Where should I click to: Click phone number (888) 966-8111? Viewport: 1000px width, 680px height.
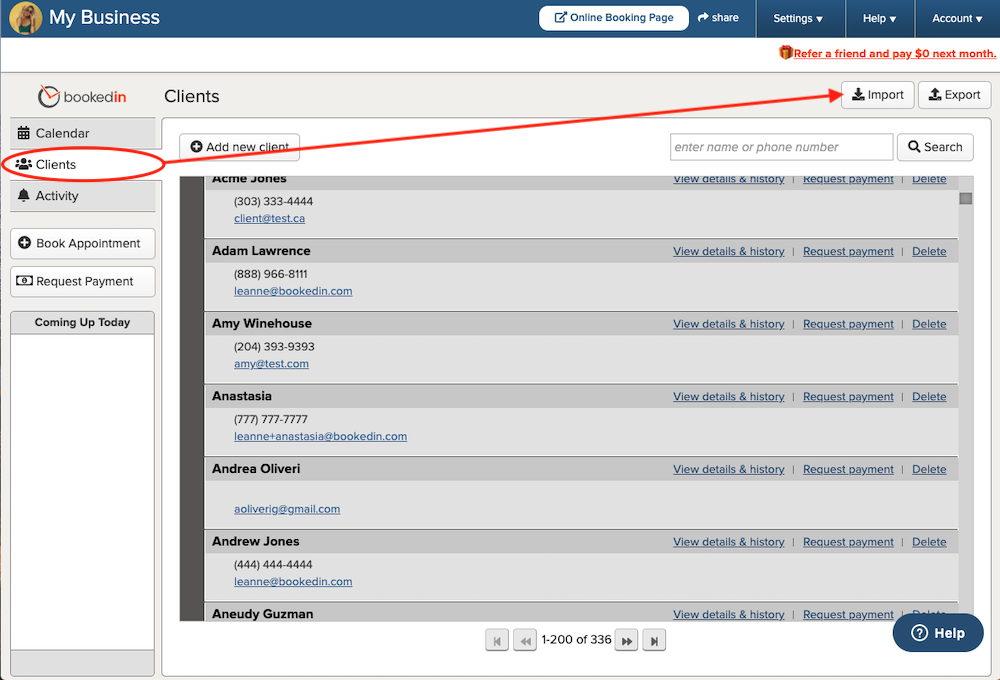[270, 274]
